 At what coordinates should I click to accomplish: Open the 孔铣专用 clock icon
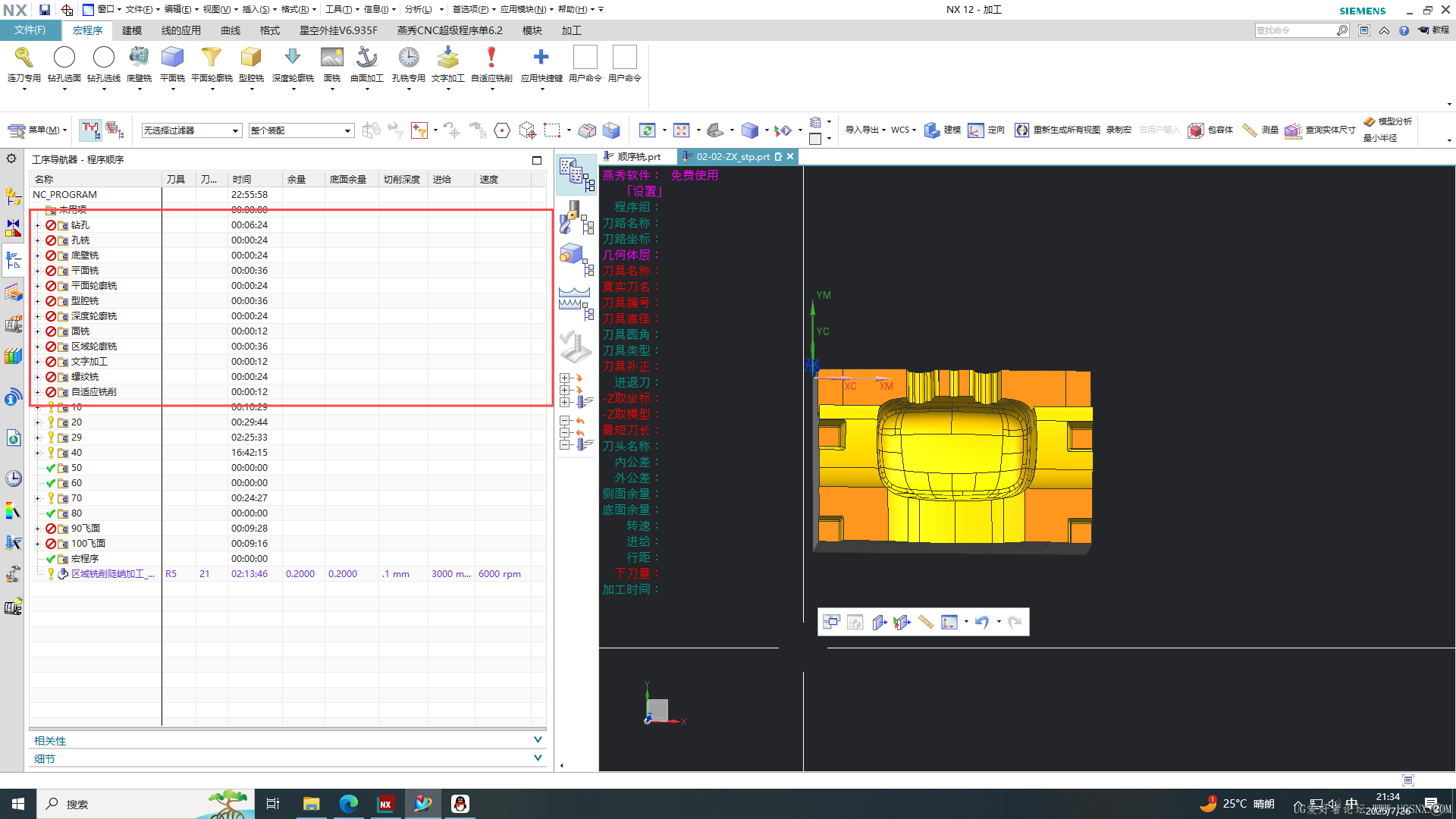point(409,58)
